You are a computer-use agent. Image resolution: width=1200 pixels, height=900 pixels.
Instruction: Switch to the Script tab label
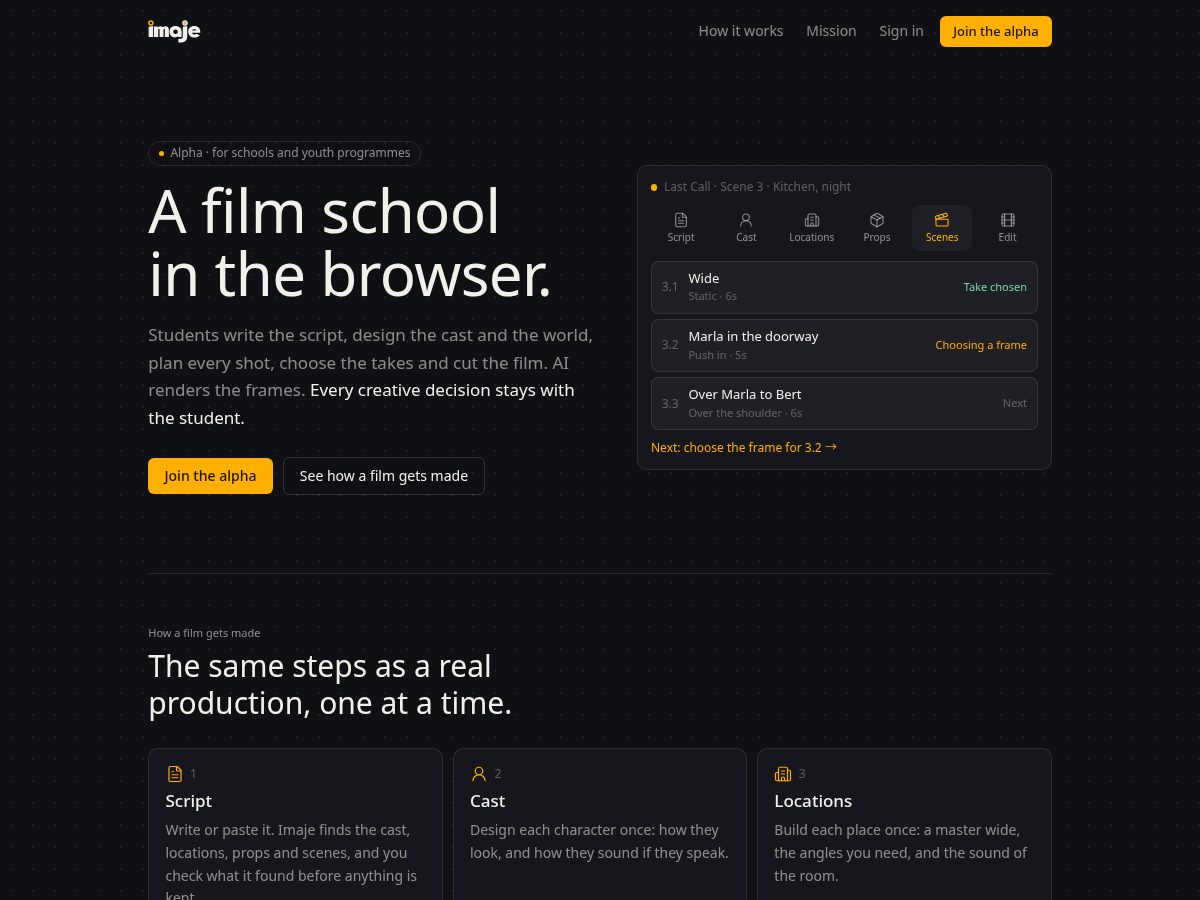pyautogui.click(x=681, y=237)
